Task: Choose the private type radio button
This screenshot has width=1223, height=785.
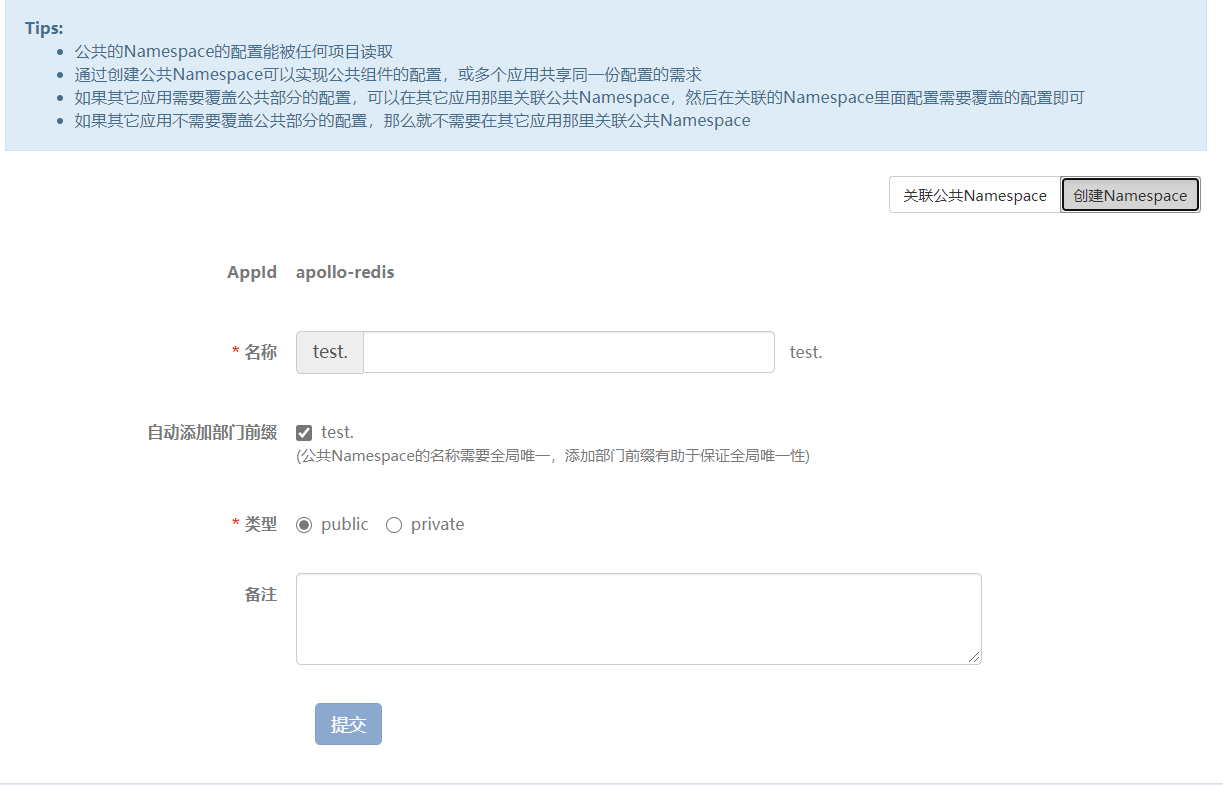Action: tap(394, 525)
